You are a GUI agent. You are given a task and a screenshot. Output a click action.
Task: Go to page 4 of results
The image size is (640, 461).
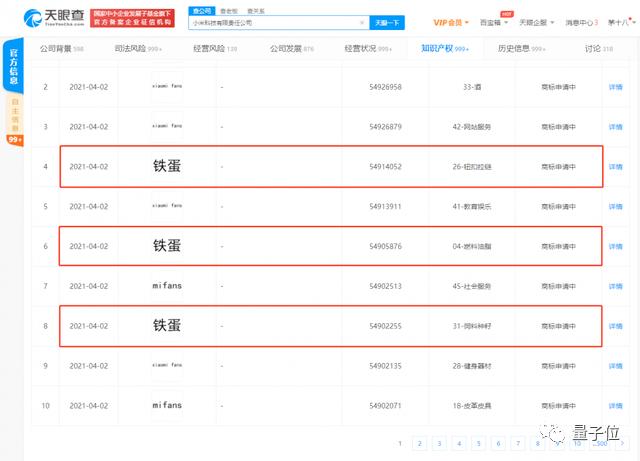coord(459,443)
